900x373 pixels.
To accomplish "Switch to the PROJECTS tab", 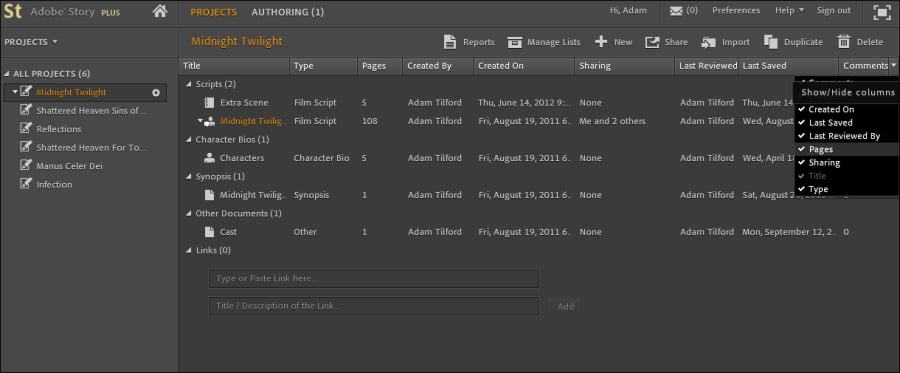I will click(x=214, y=12).
